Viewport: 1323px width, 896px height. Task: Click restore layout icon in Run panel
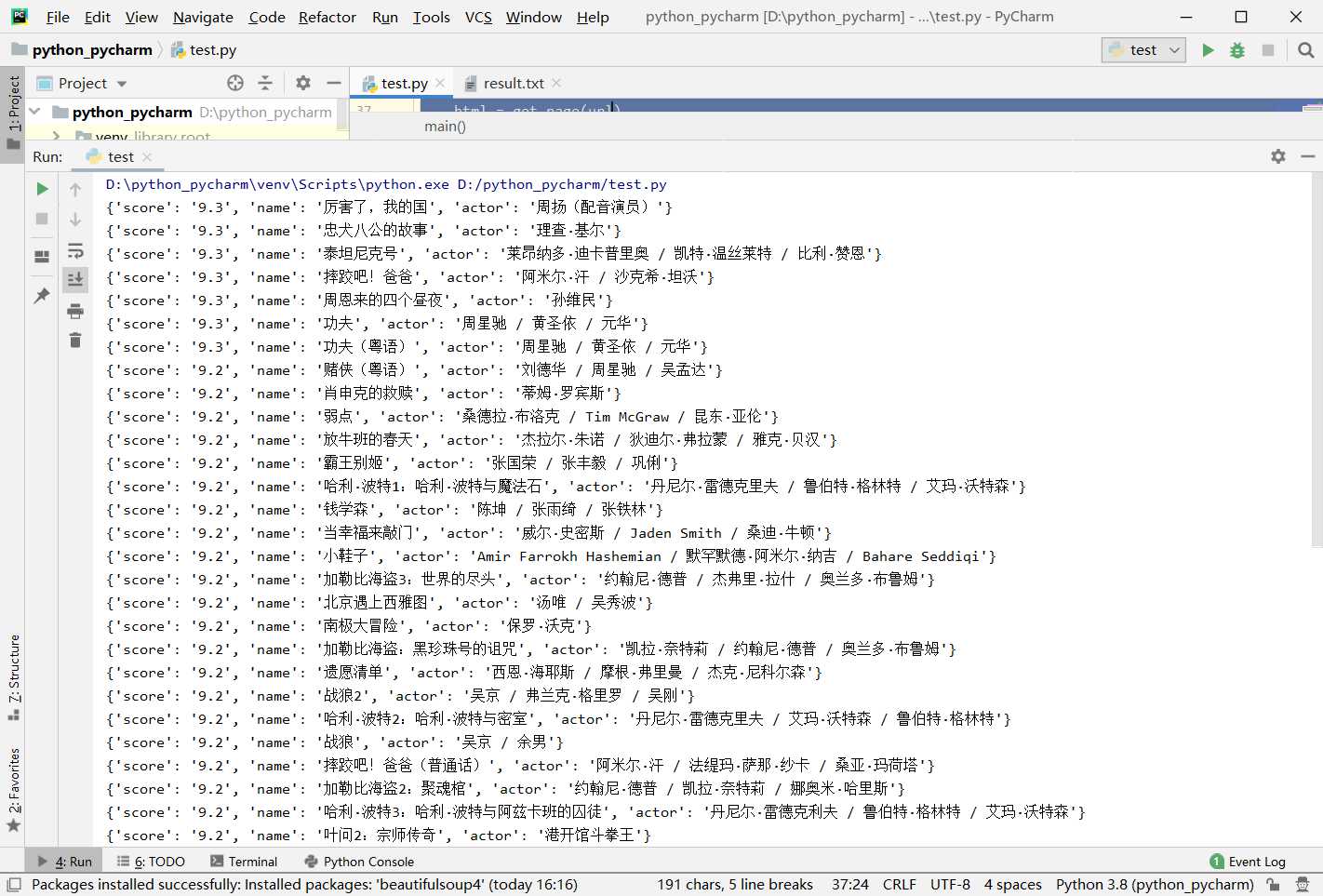[42, 257]
